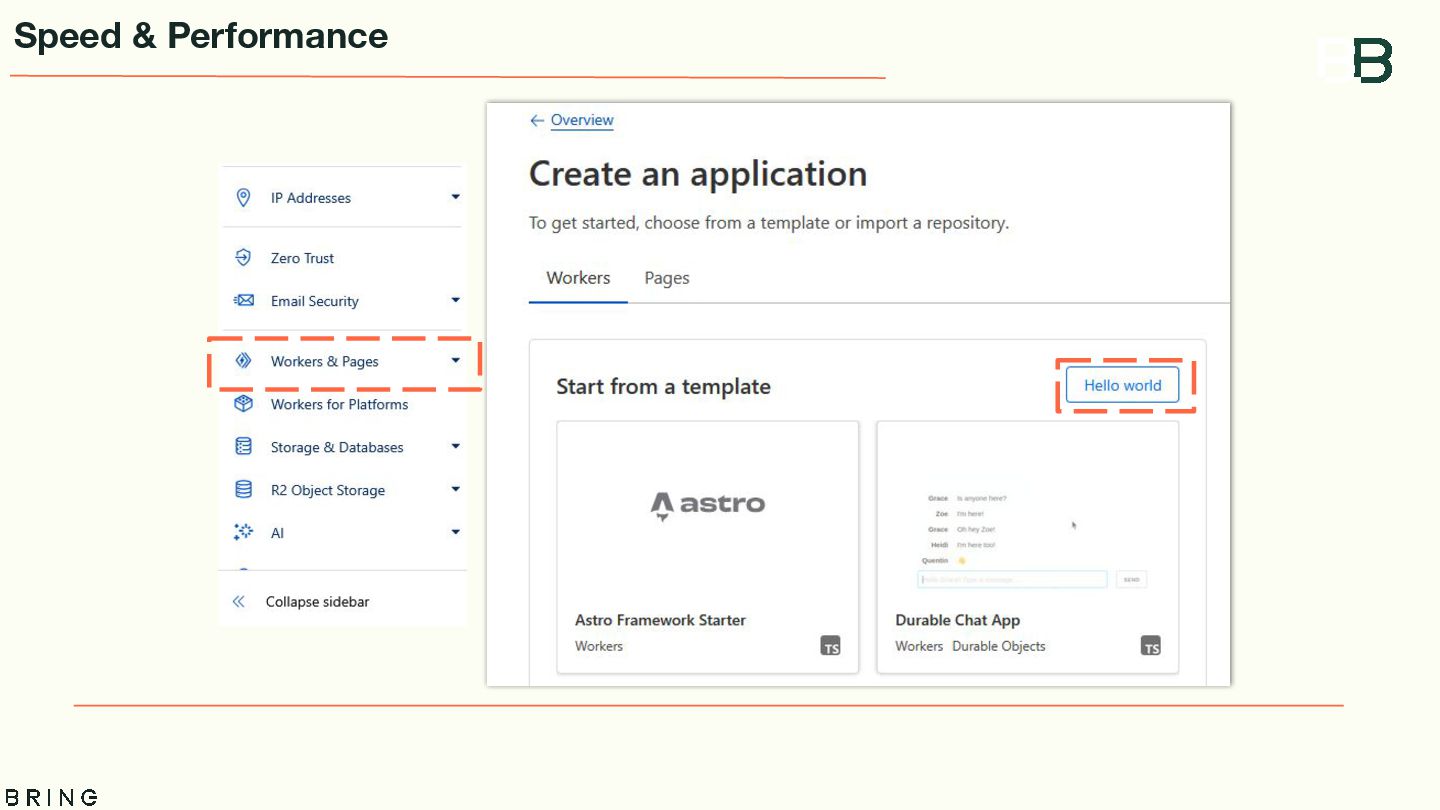This screenshot has width=1440, height=810.
Task: Click the Speed & Performance slide title
Action: (201, 36)
